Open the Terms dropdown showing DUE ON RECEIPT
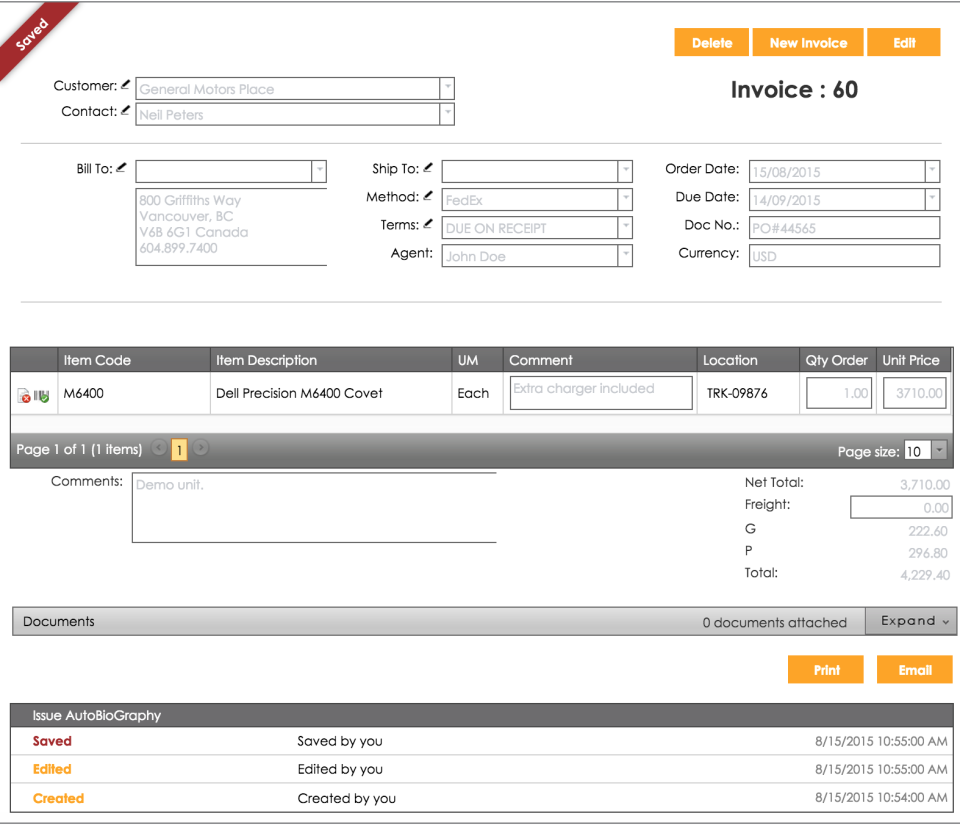 click(625, 228)
